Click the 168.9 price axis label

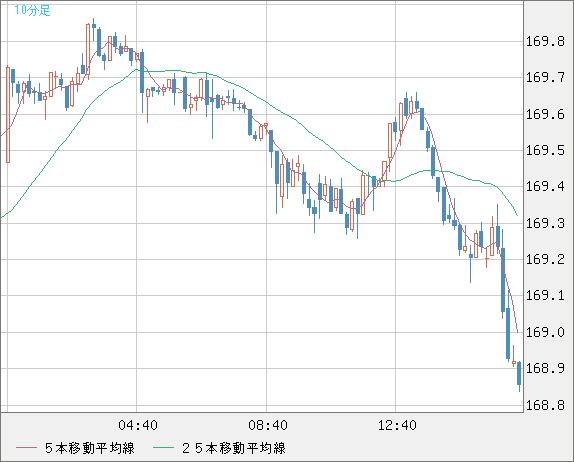click(x=545, y=368)
